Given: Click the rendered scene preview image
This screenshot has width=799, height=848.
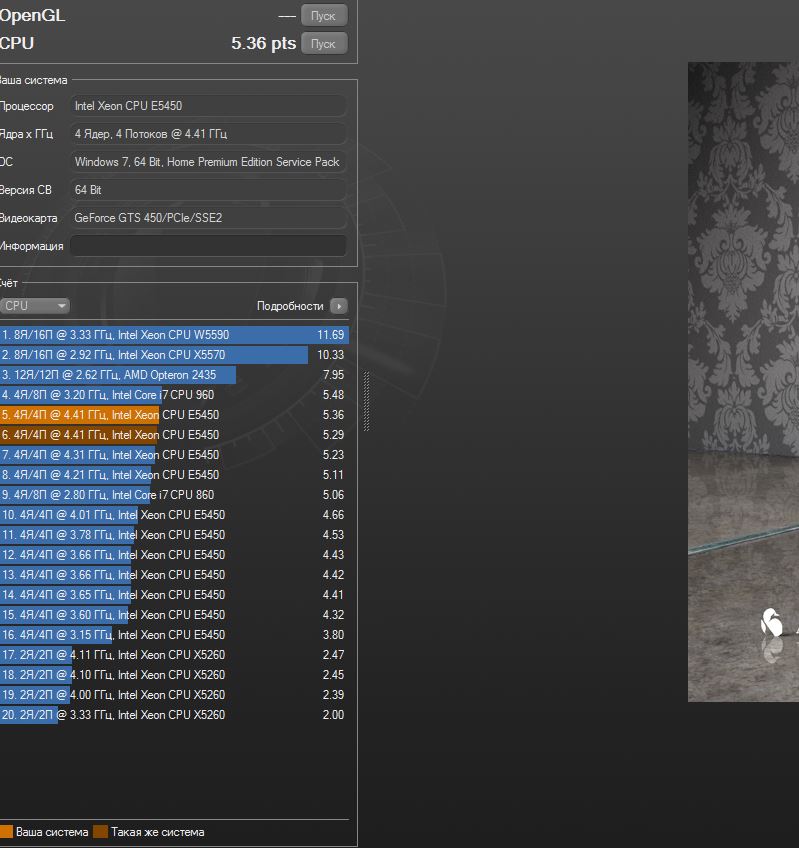Looking at the screenshot, I should pyautogui.click(x=743, y=382).
